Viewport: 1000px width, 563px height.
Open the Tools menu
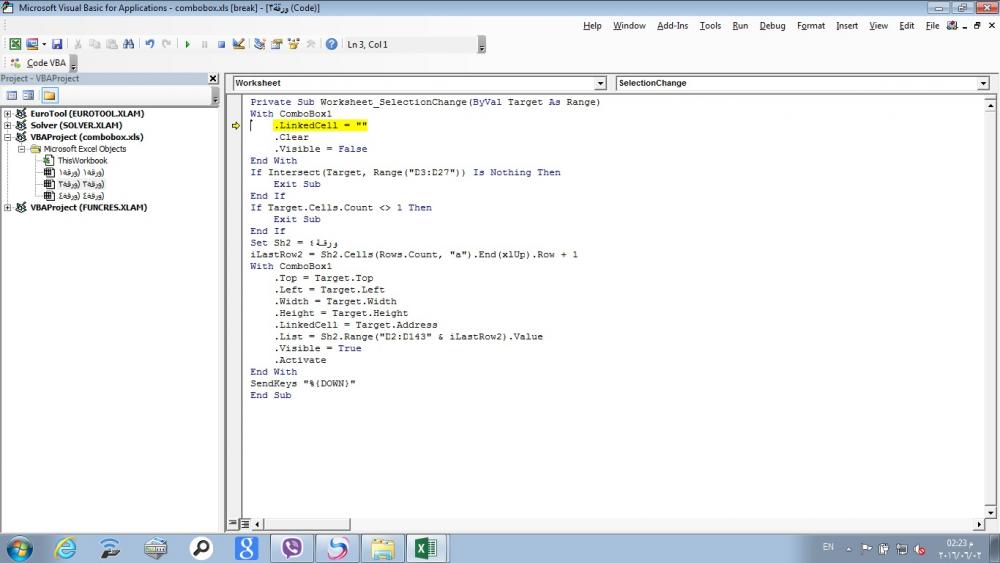coord(710,26)
